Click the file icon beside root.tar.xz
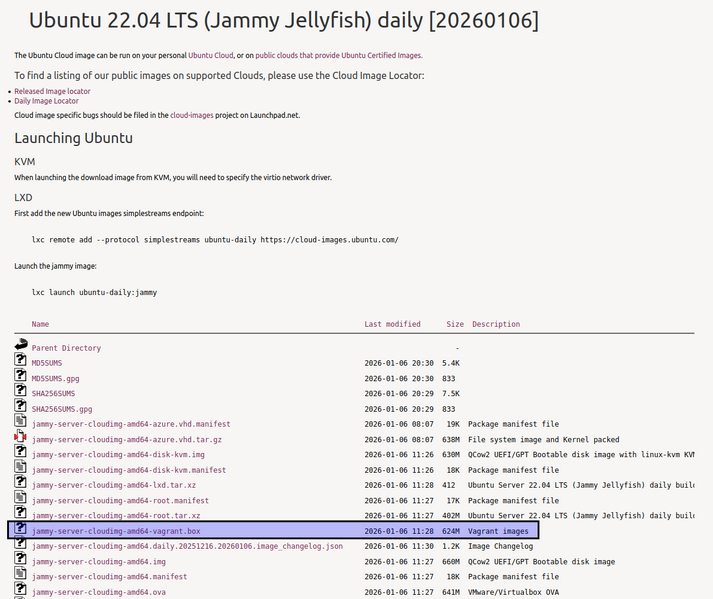713x599 pixels. click(20, 512)
